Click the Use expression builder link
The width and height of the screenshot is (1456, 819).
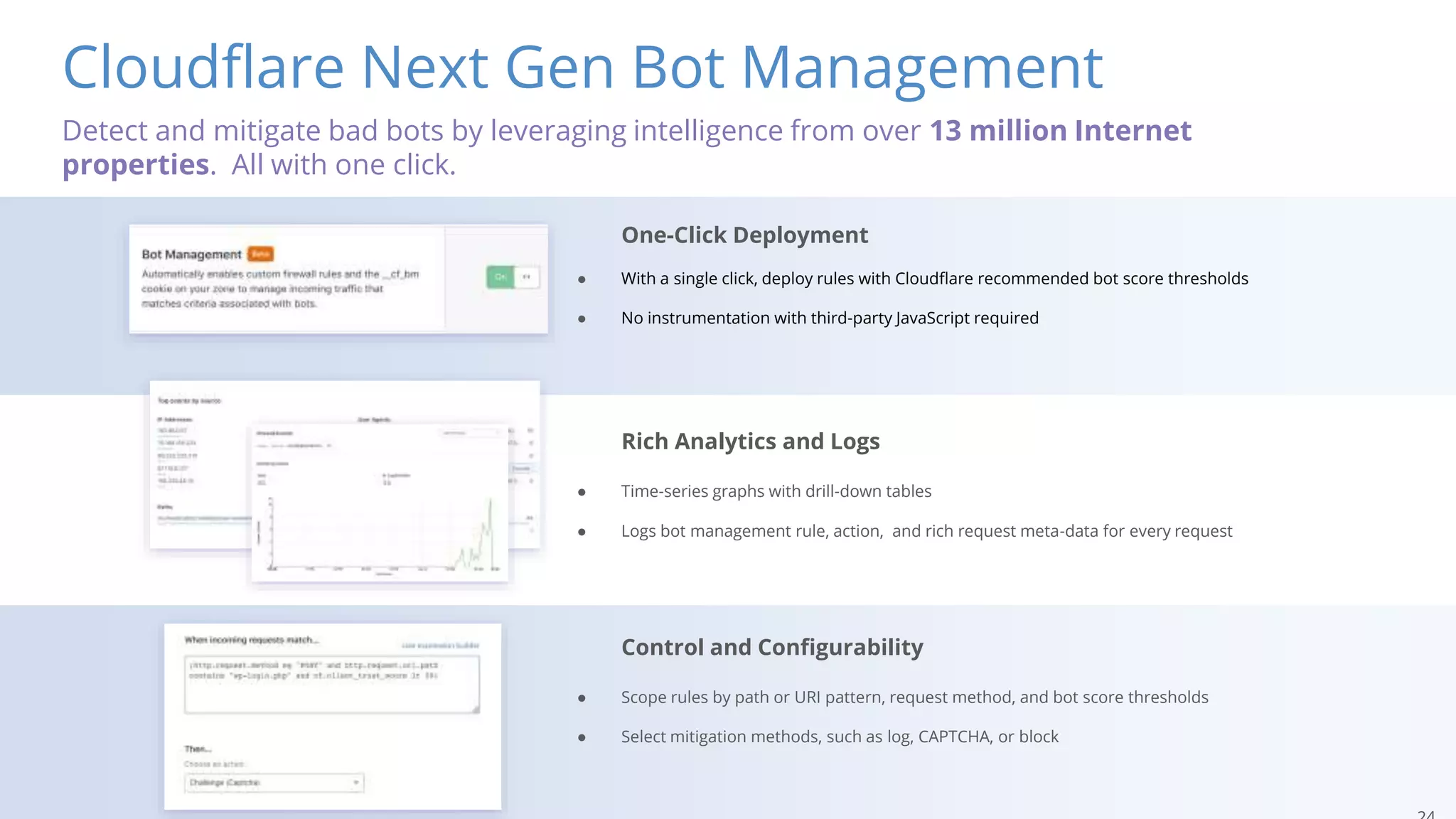440,646
